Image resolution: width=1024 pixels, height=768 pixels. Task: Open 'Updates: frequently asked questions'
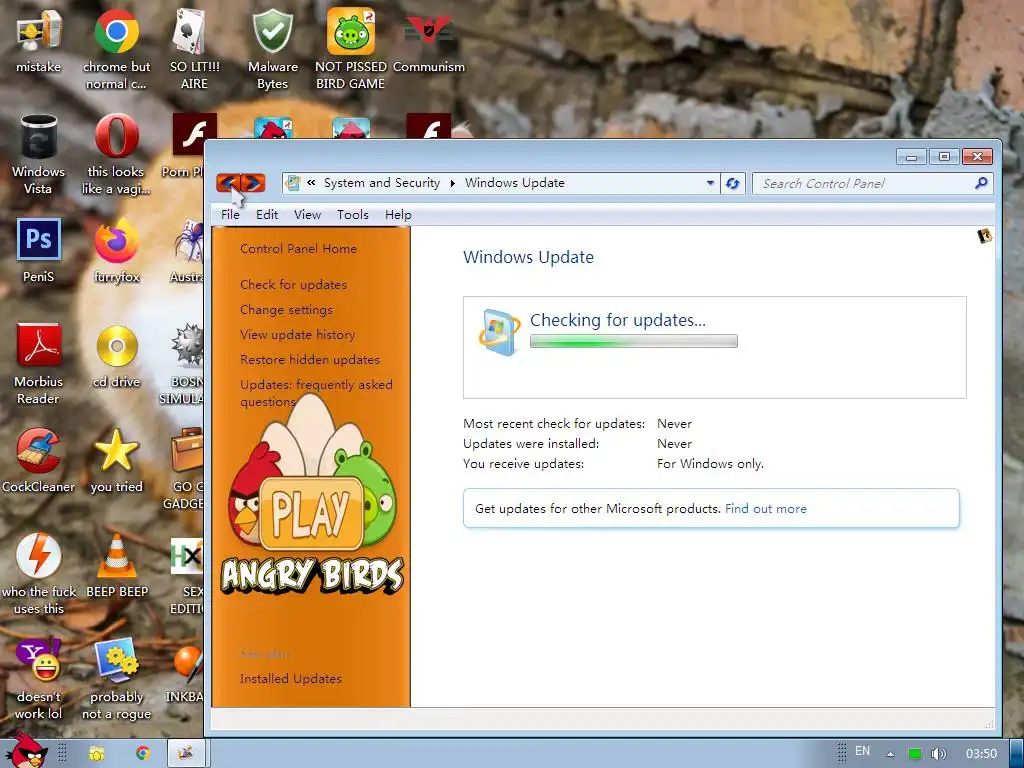(316, 392)
